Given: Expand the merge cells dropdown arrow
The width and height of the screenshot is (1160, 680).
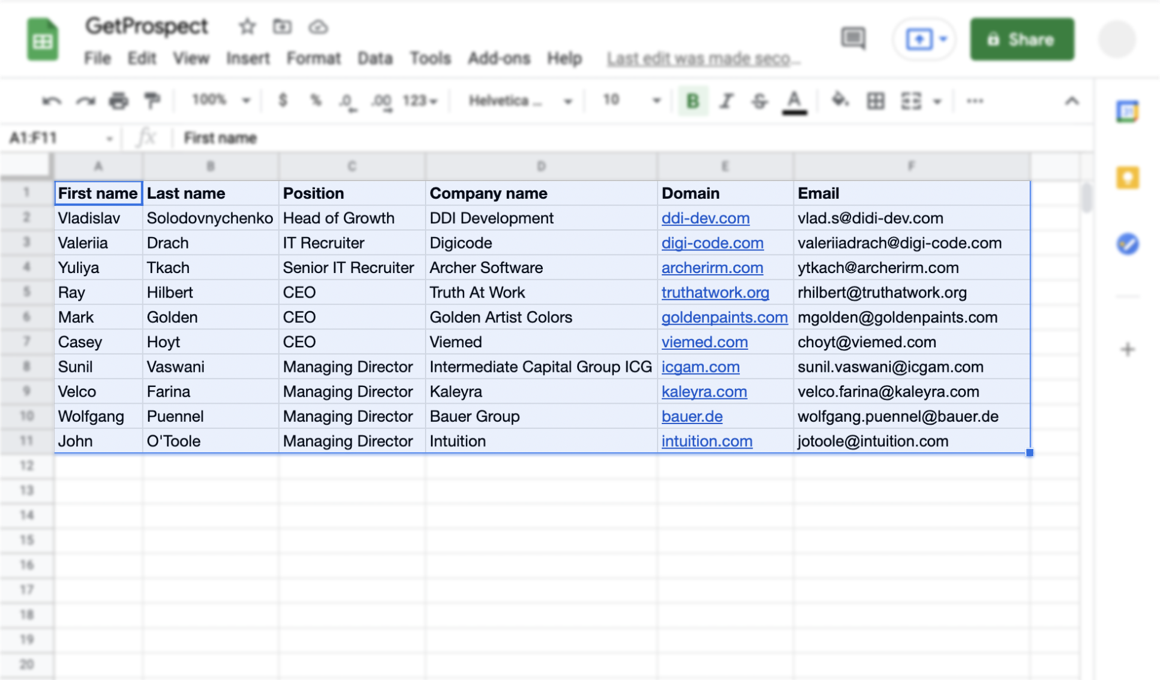Looking at the screenshot, I should click(x=937, y=101).
